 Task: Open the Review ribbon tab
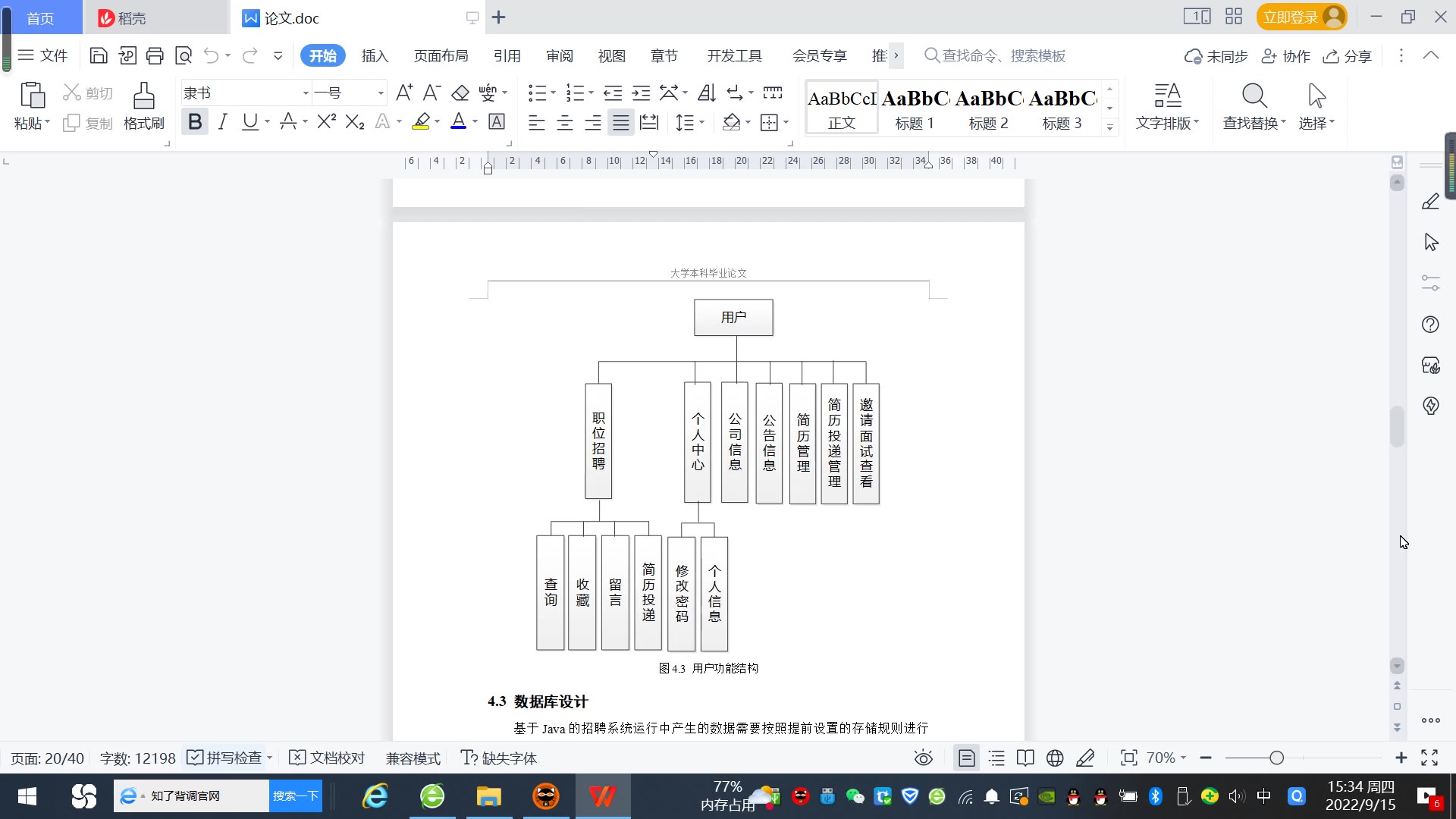pos(560,55)
